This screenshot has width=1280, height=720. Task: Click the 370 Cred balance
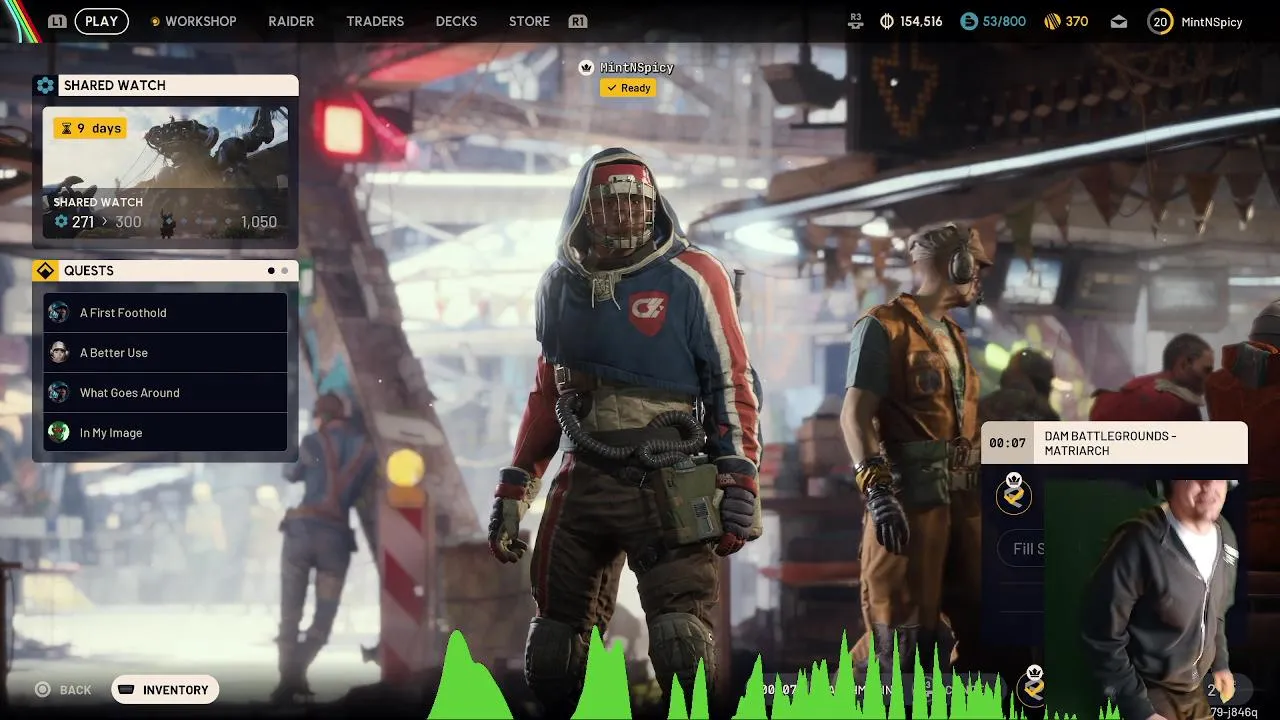[x=1077, y=21]
